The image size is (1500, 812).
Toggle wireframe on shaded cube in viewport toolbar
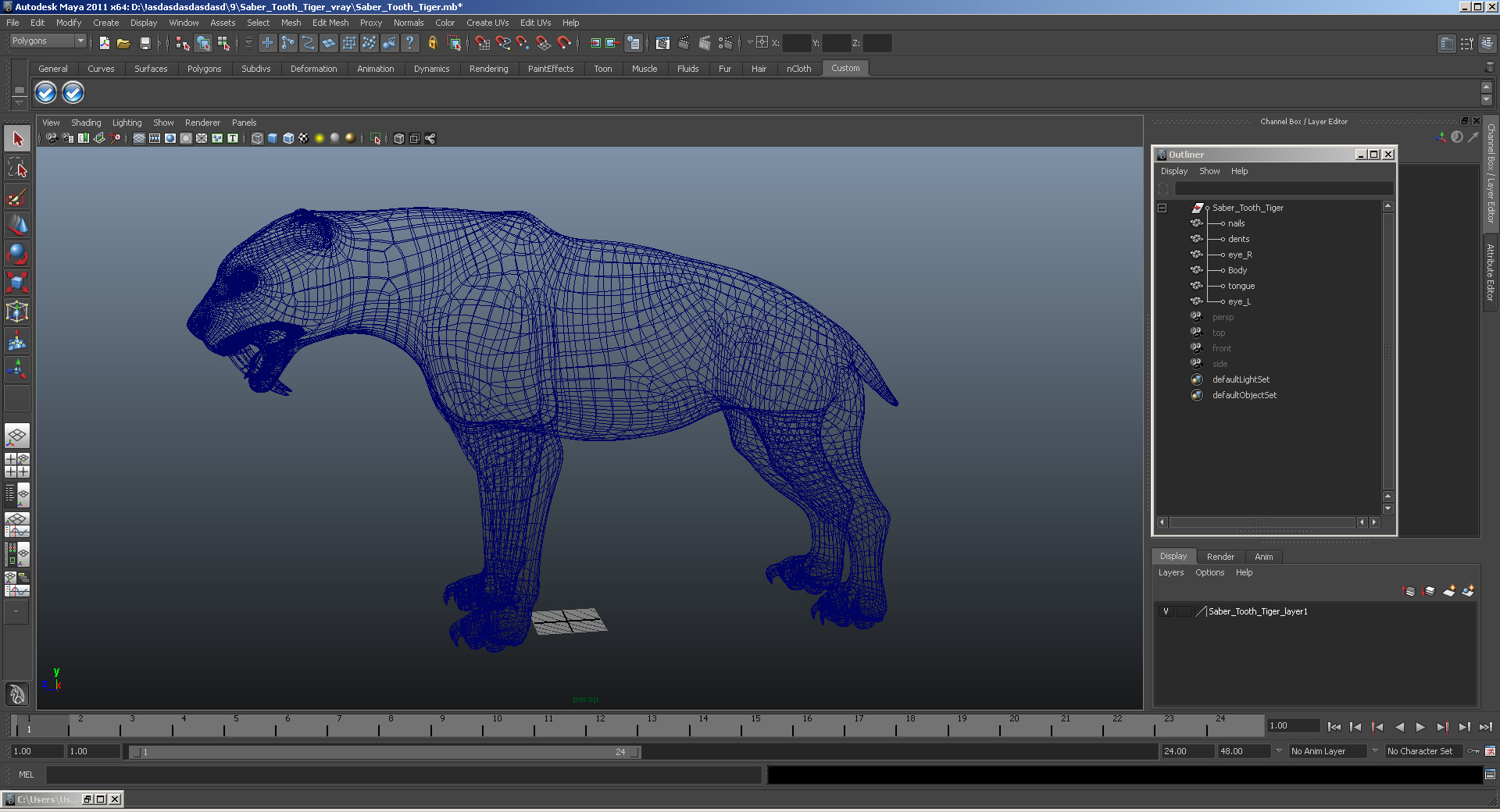click(x=288, y=138)
